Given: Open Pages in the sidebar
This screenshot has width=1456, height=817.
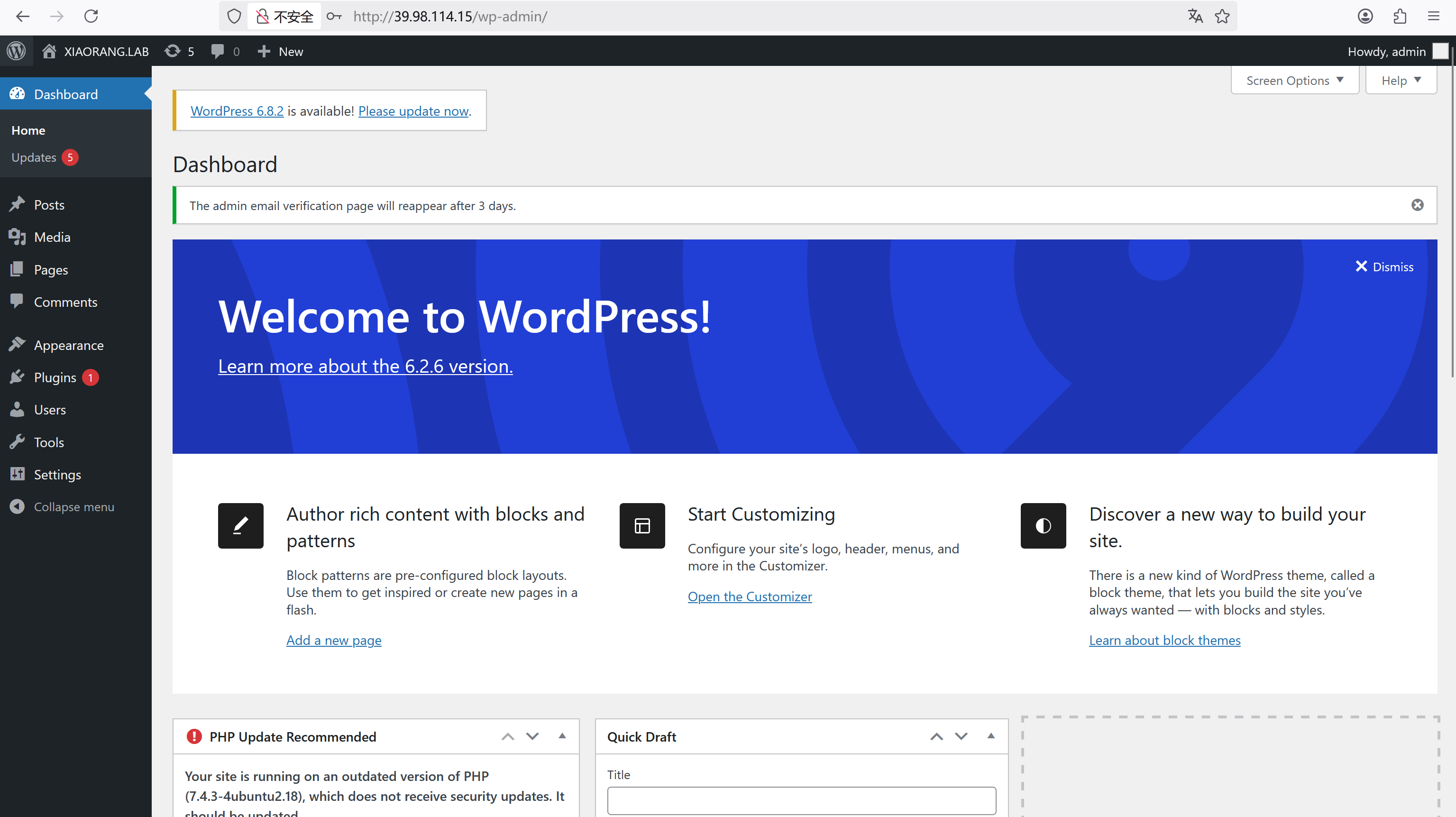Looking at the screenshot, I should point(76,270).
